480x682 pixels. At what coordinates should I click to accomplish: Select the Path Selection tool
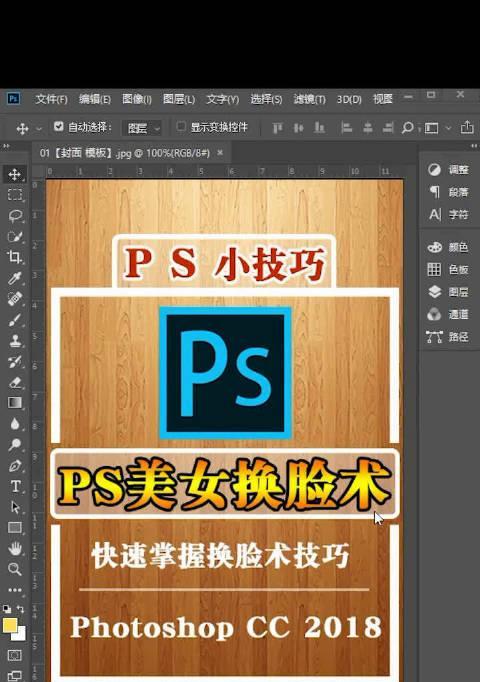pos(15,507)
